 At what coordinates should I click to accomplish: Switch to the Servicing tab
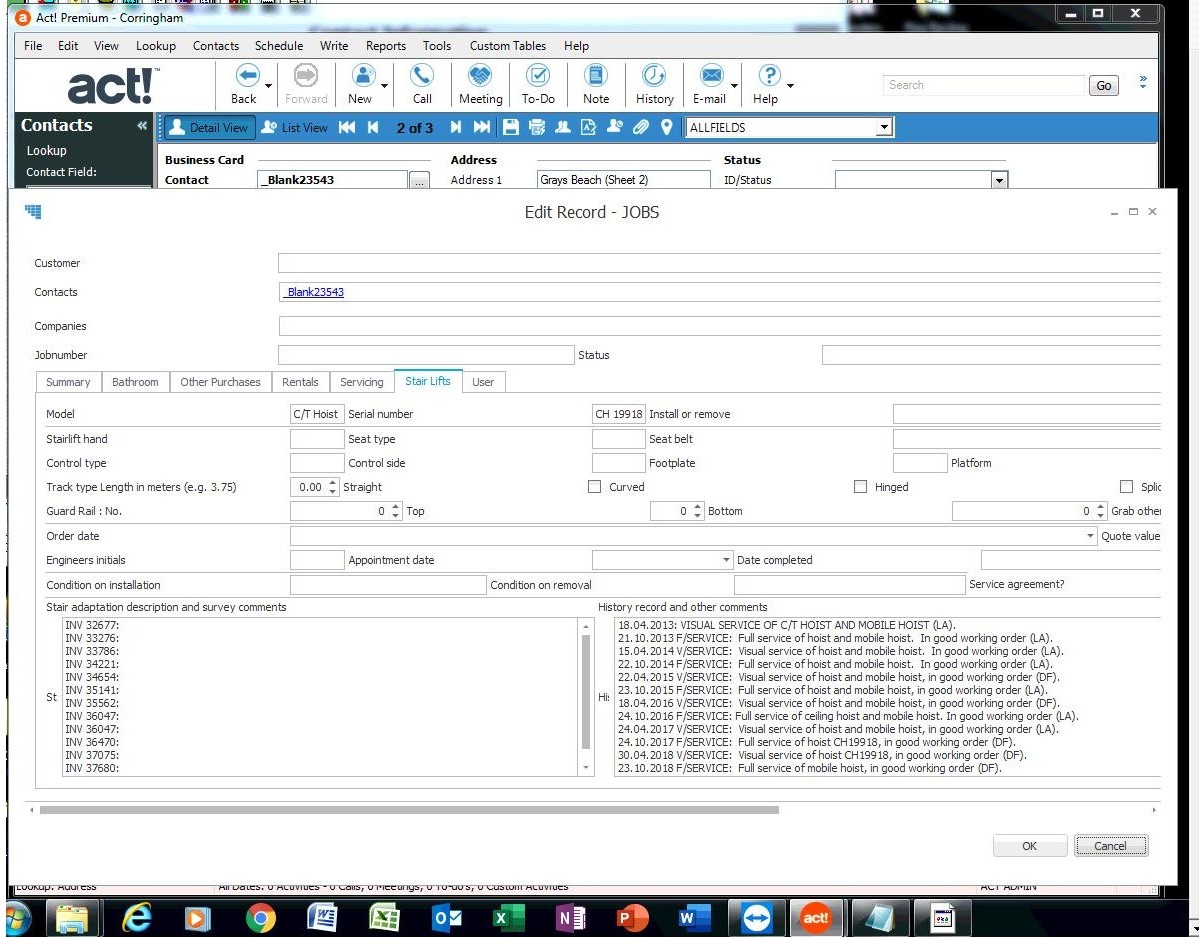tap(361, 382)
